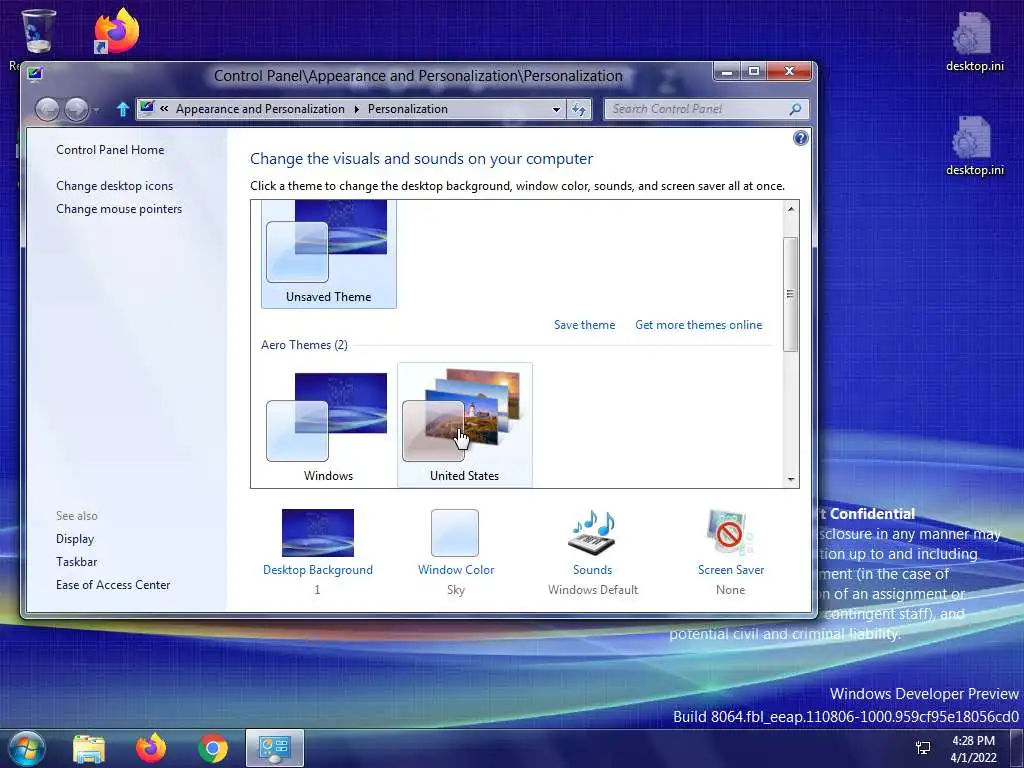Open Screen Saver settings icon
The height and width of the screenshot is (768, 1024).
pos(729,533)
